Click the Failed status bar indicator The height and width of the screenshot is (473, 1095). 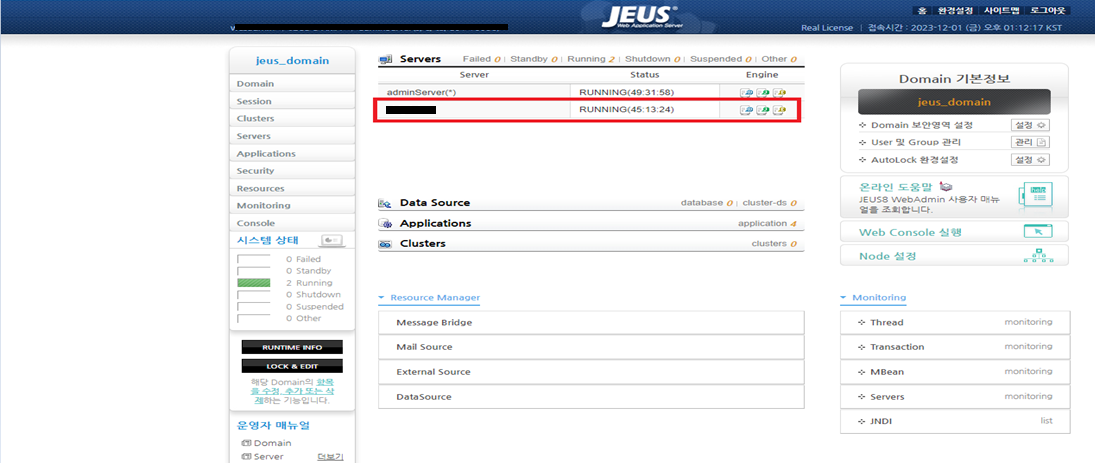[253, 259]
